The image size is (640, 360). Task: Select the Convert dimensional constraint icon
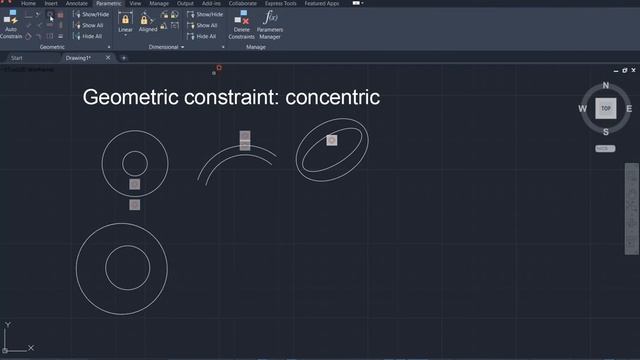pyautogui.click(x=175, y=26)
